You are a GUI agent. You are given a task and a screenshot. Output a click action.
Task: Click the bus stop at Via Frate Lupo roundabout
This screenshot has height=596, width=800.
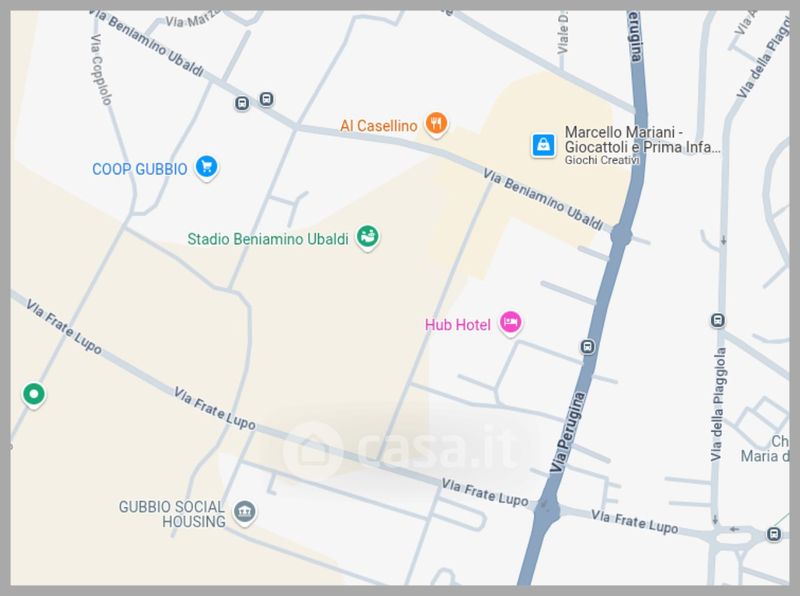774,534
